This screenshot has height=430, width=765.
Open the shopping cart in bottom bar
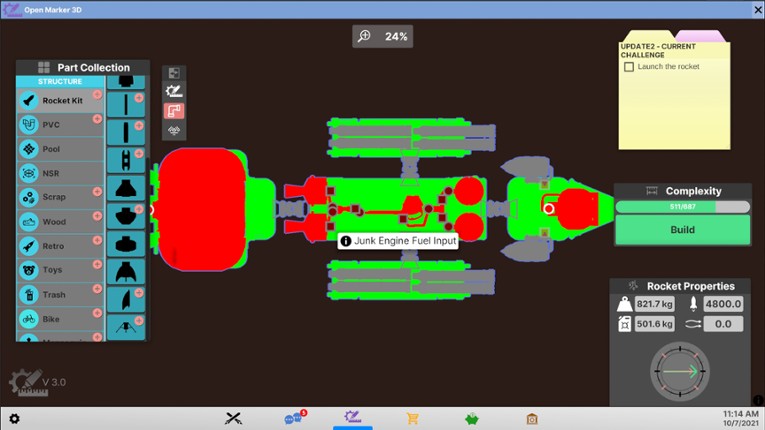click(412, 418)
